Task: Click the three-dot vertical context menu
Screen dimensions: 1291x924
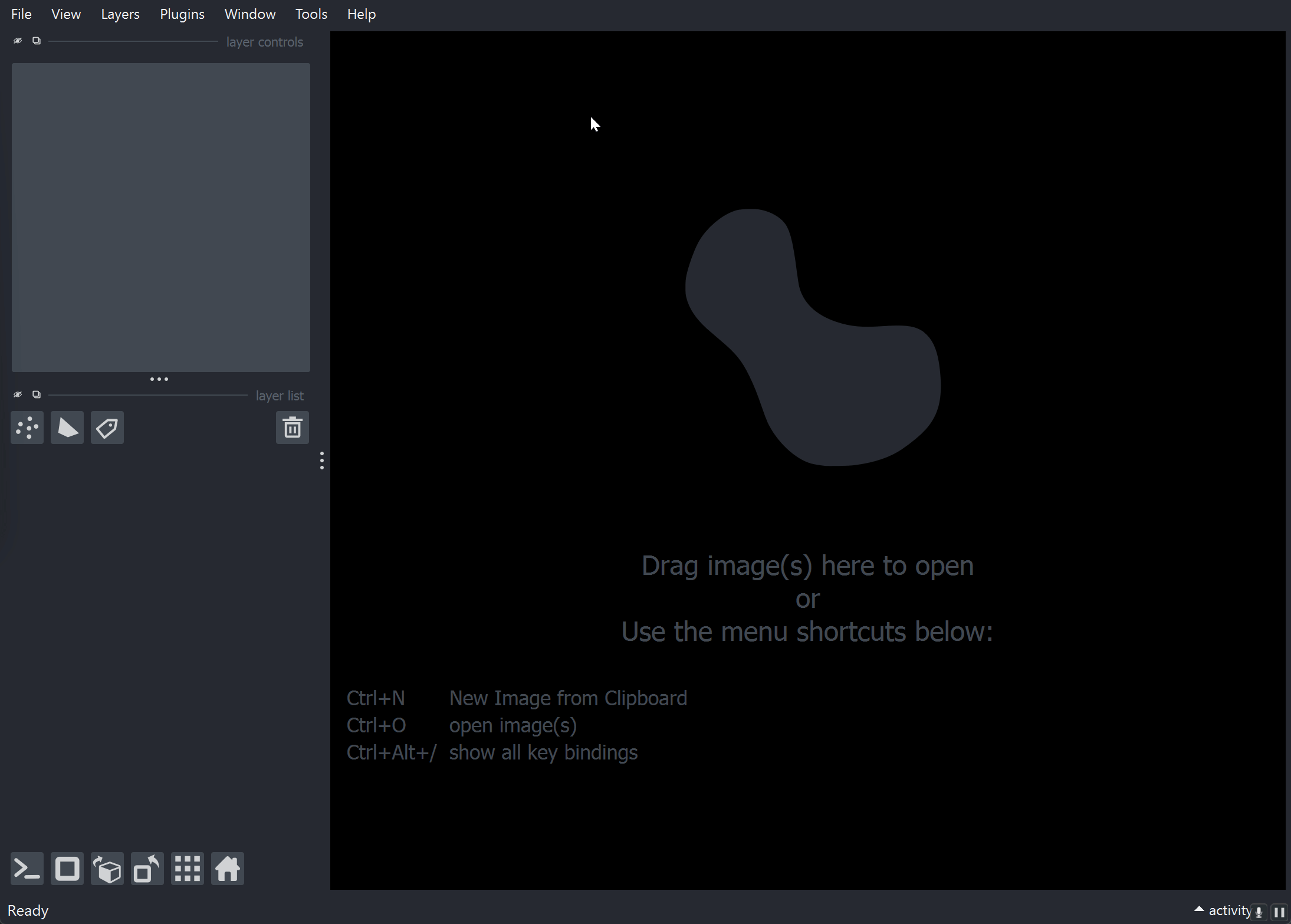Action: click(x=321, y=461)
